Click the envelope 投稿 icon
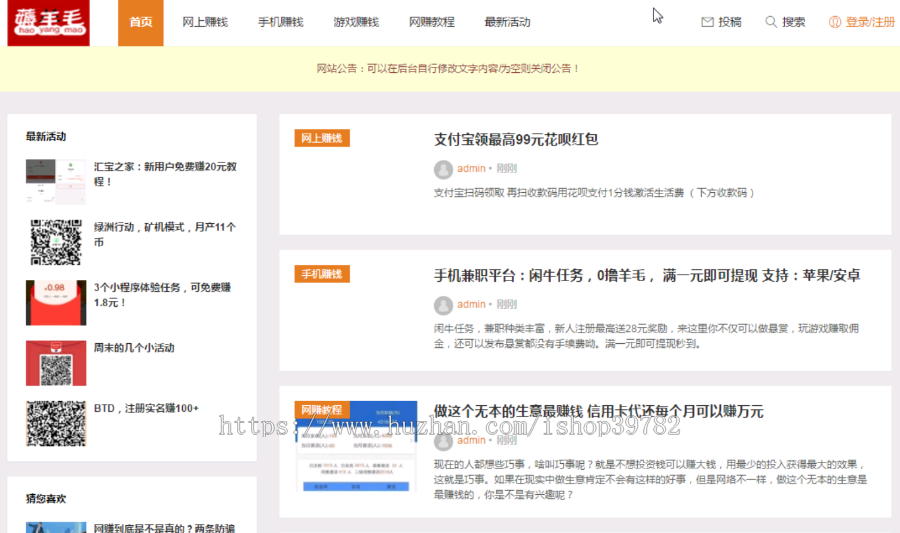This screenshot has height=533, width=900. (708, 22)
